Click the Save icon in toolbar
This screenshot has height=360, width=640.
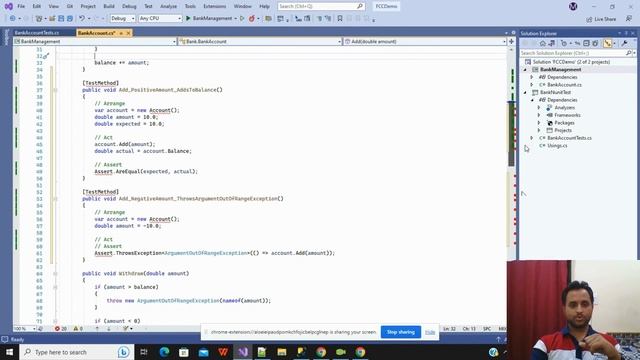click(61, 18)
